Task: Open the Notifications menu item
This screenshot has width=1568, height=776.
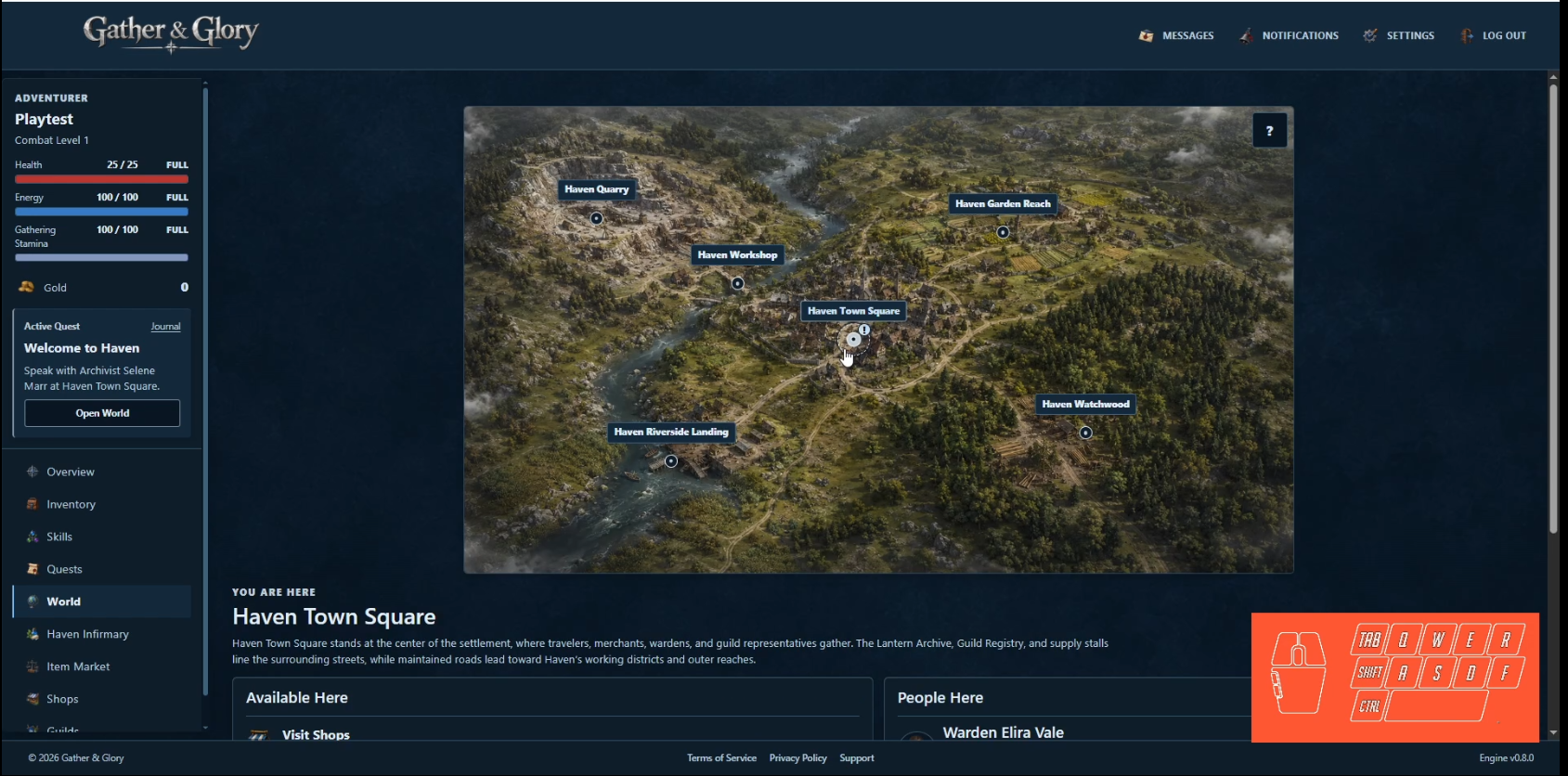Action: 1289,35
